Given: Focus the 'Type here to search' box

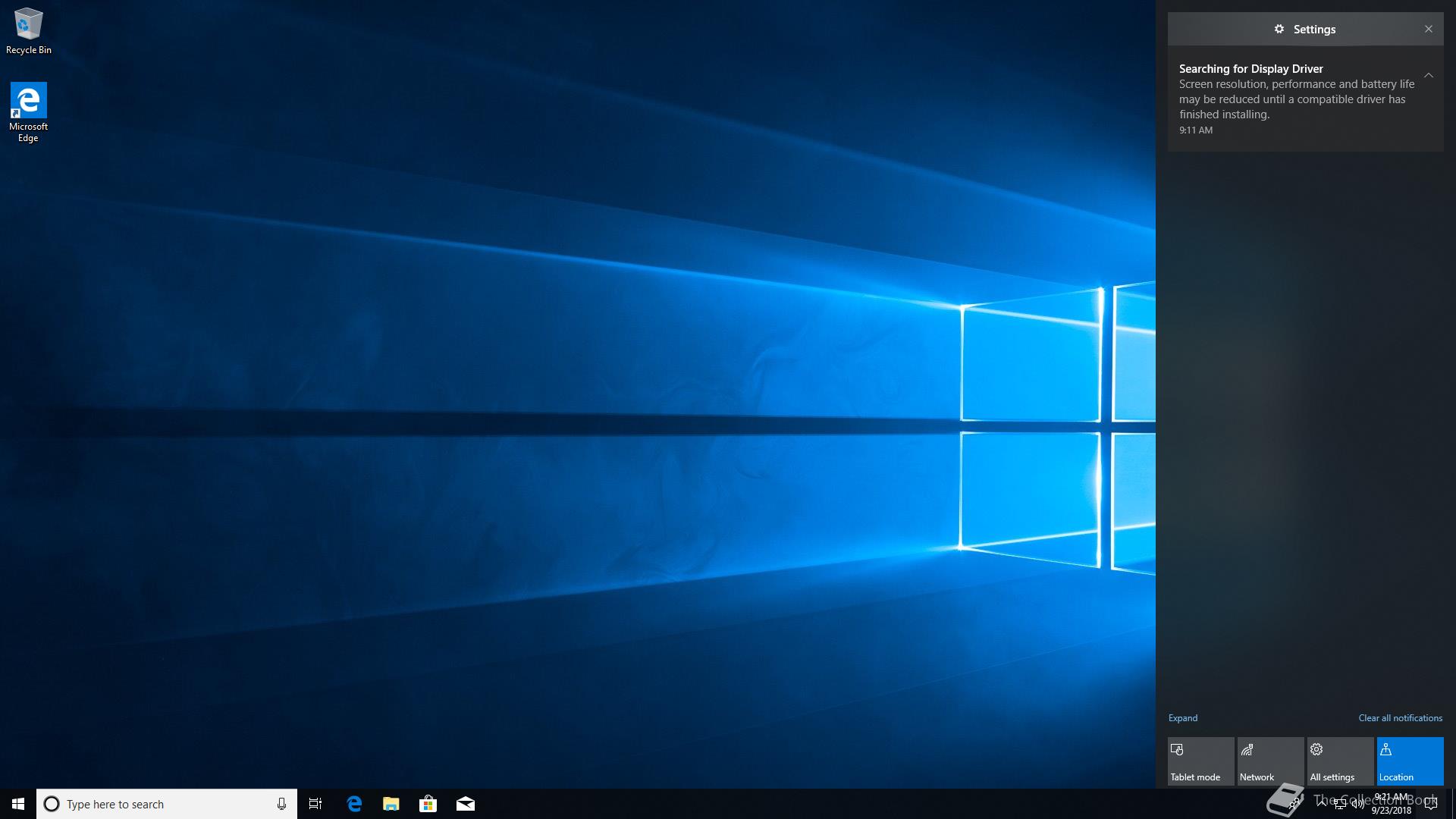Looking at the screenshot, I should [167, 804].
